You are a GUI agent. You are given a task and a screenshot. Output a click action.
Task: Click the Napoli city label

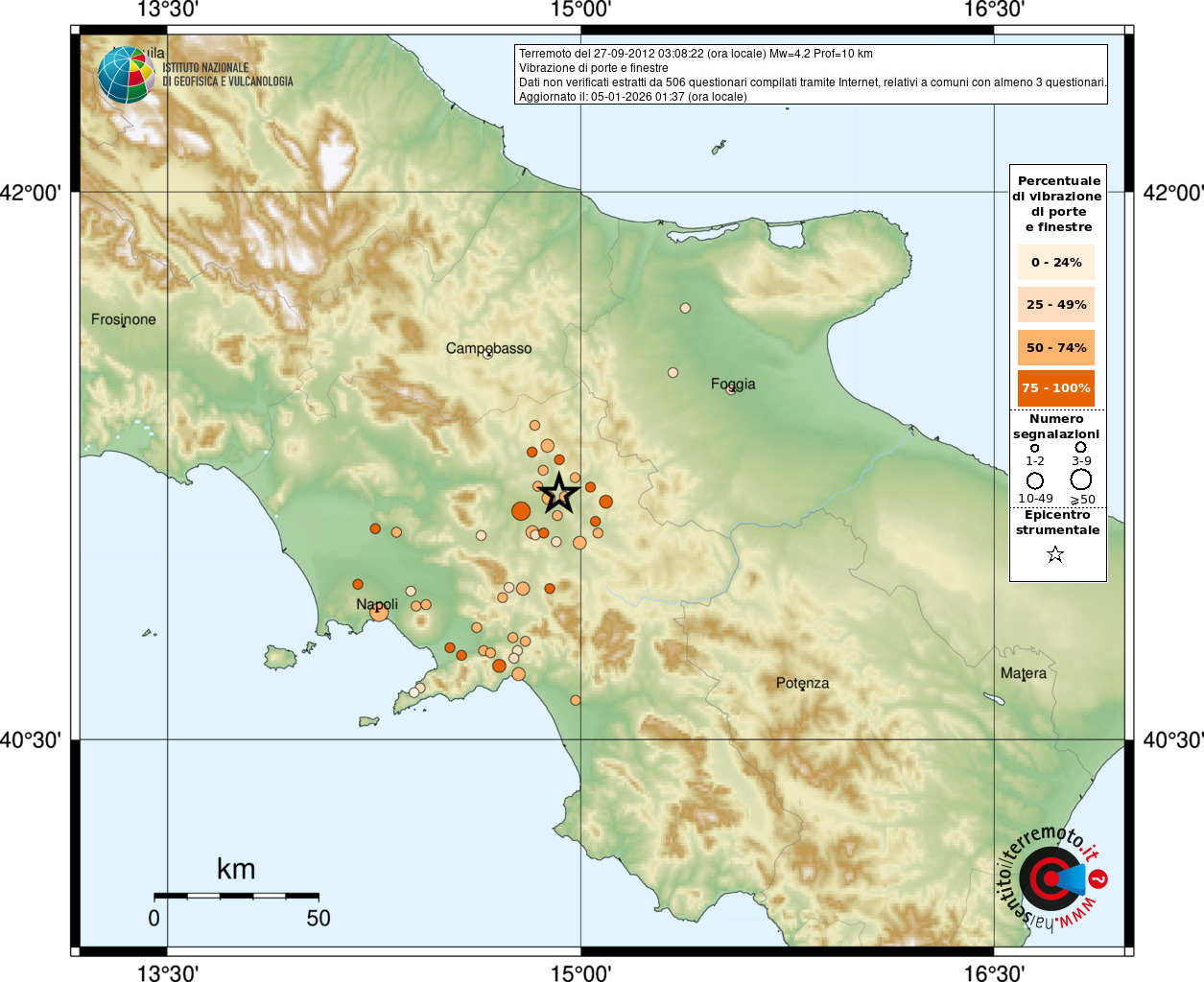coord(377,604)
